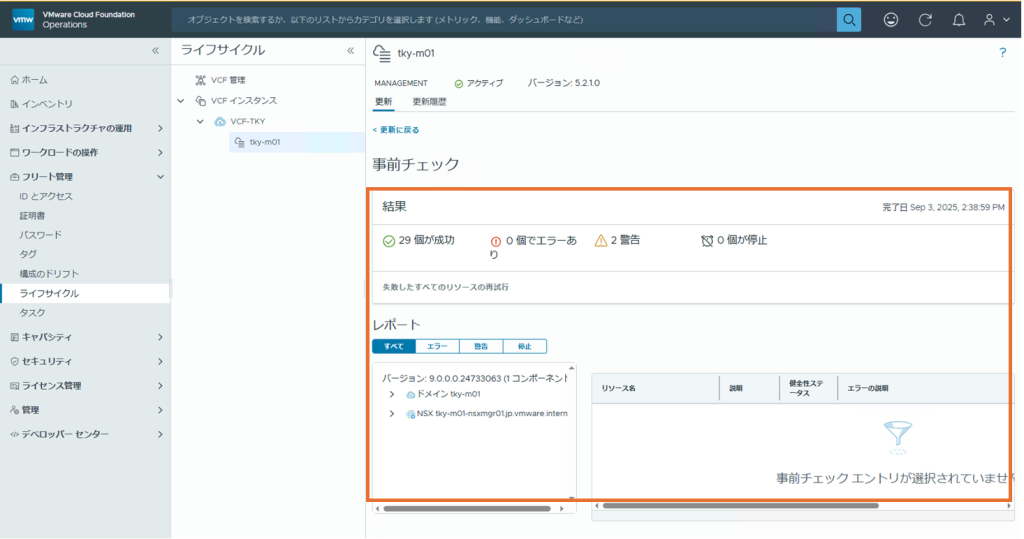1024x539 pixels.
Task: Expand NSX tky-m01-nsxmgr01 report row
Action: pos(392,414)
